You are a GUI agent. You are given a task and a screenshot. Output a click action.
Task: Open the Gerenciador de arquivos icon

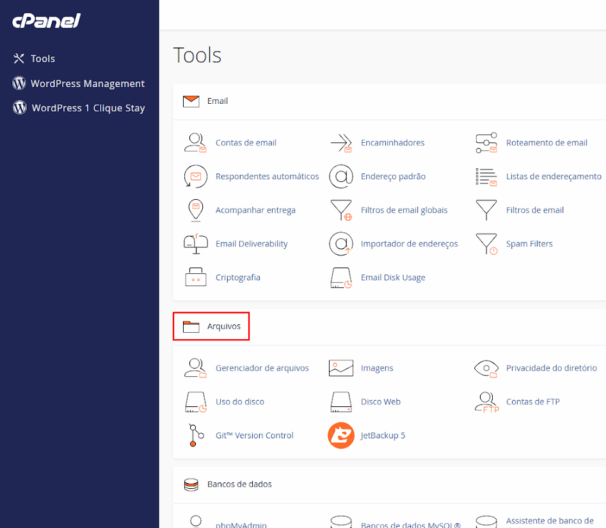pos(195,368)
